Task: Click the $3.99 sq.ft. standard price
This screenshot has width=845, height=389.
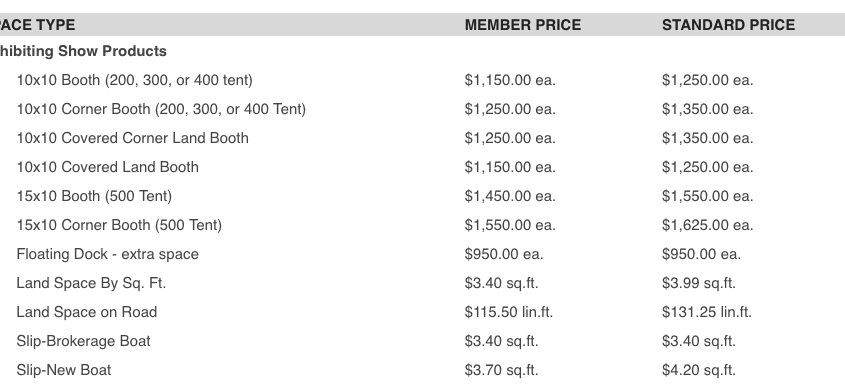Action: tap(698, 283)
